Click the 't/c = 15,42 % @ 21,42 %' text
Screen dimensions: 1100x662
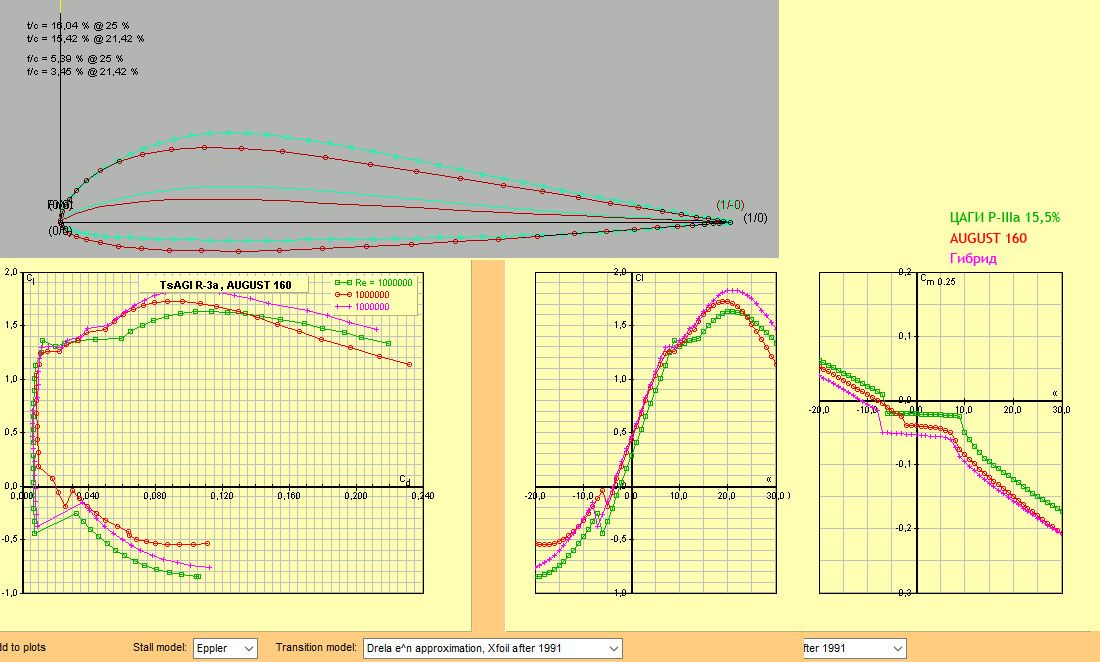tap(85, 38)
